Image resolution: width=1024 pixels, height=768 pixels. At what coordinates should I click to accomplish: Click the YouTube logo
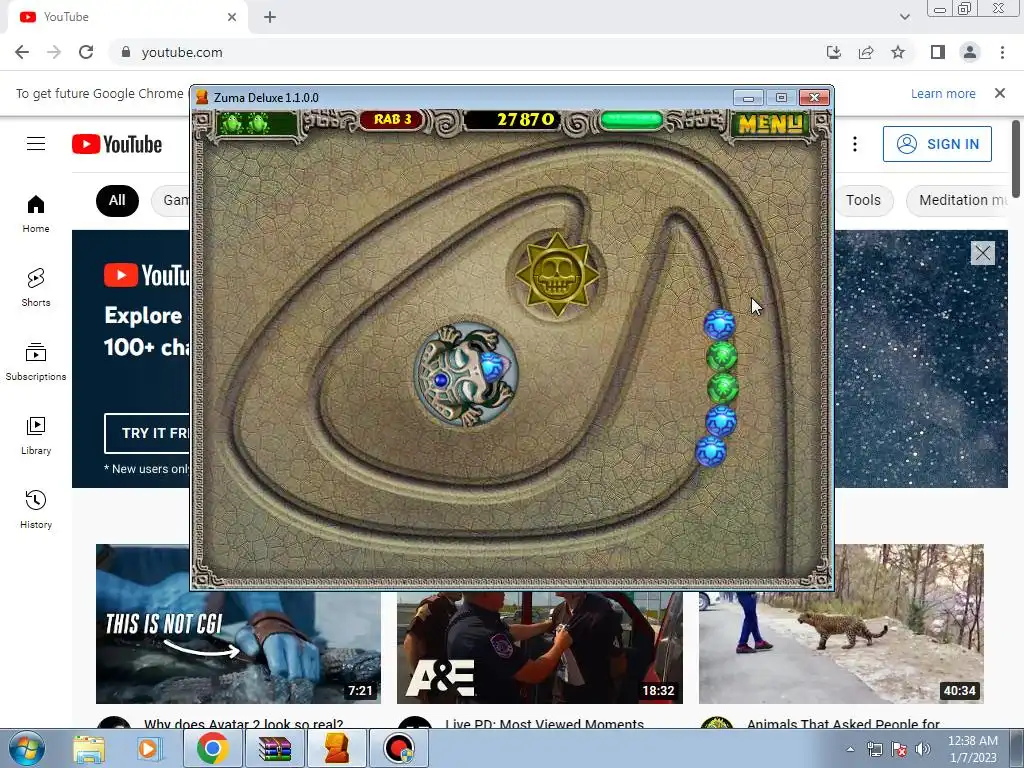[117, 144]
